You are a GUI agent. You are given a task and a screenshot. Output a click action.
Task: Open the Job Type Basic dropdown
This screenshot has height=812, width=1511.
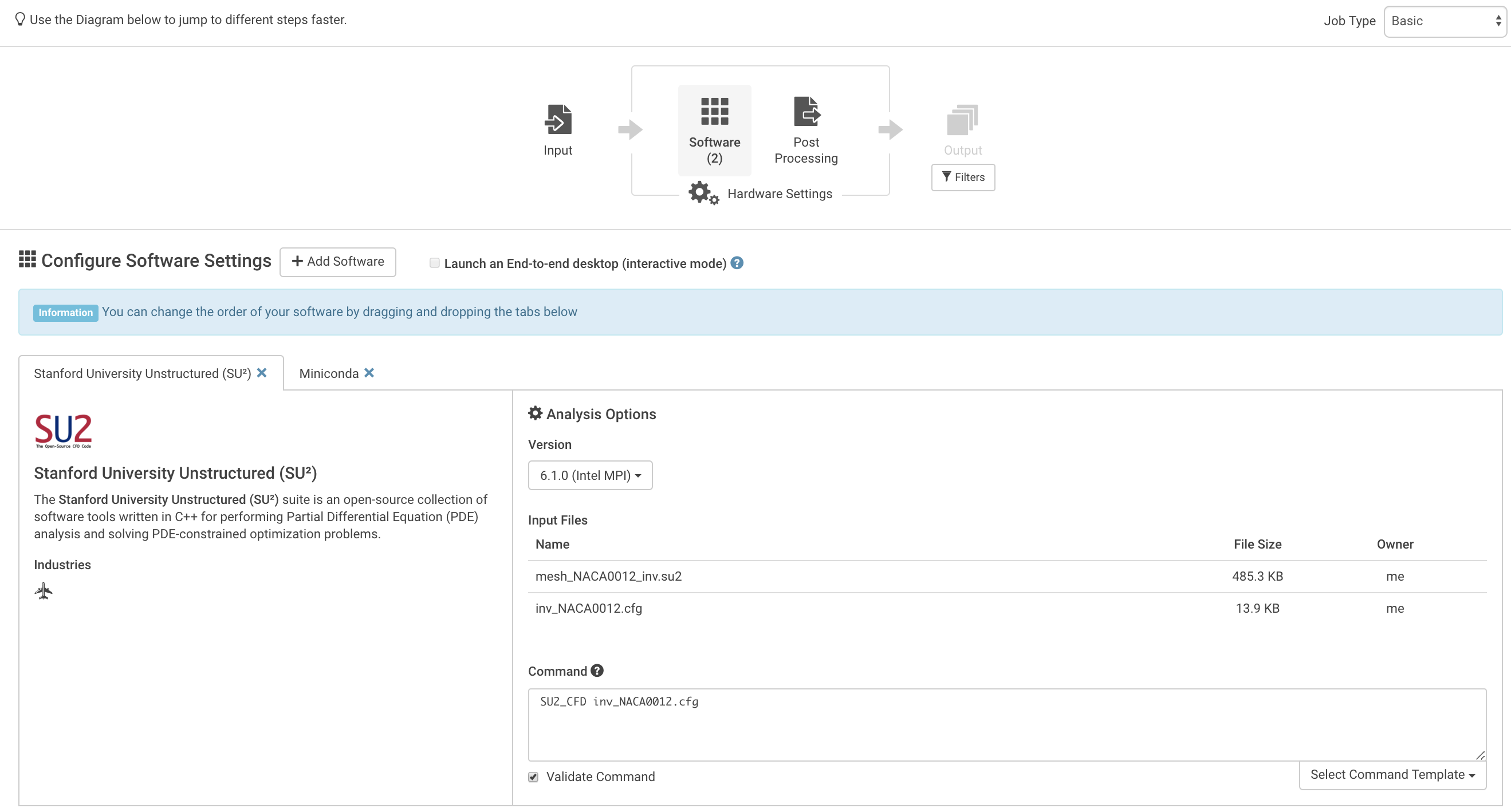click(x=1444, y=21)
